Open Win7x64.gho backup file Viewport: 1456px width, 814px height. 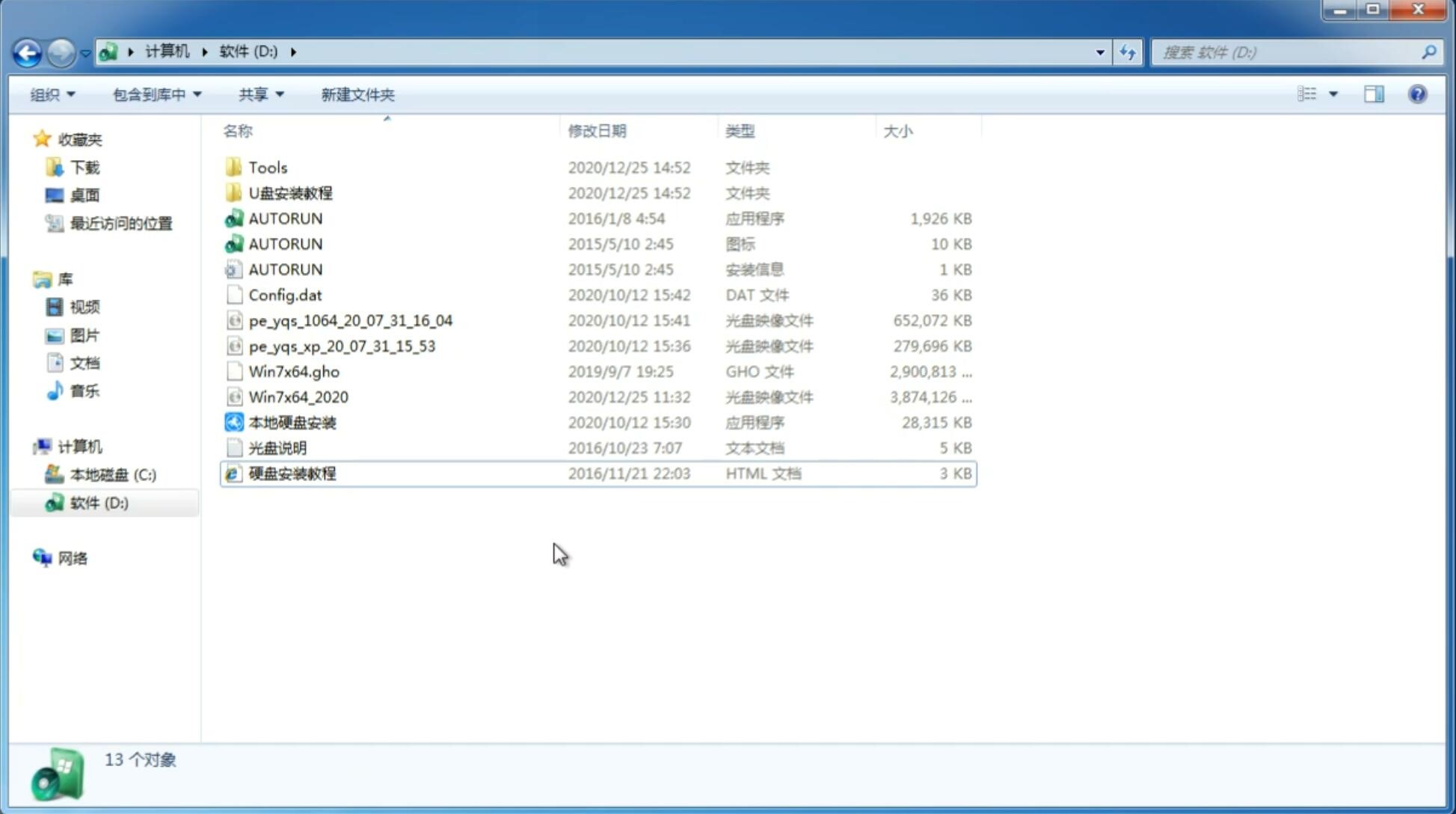(295, 371)
